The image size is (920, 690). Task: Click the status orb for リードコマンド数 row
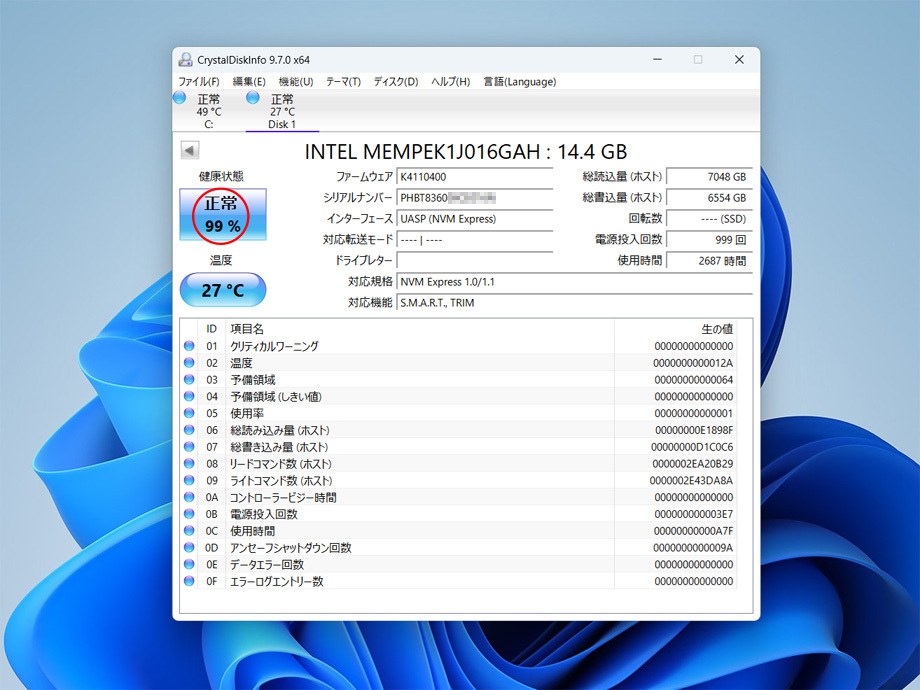click(x=189, y=464)
